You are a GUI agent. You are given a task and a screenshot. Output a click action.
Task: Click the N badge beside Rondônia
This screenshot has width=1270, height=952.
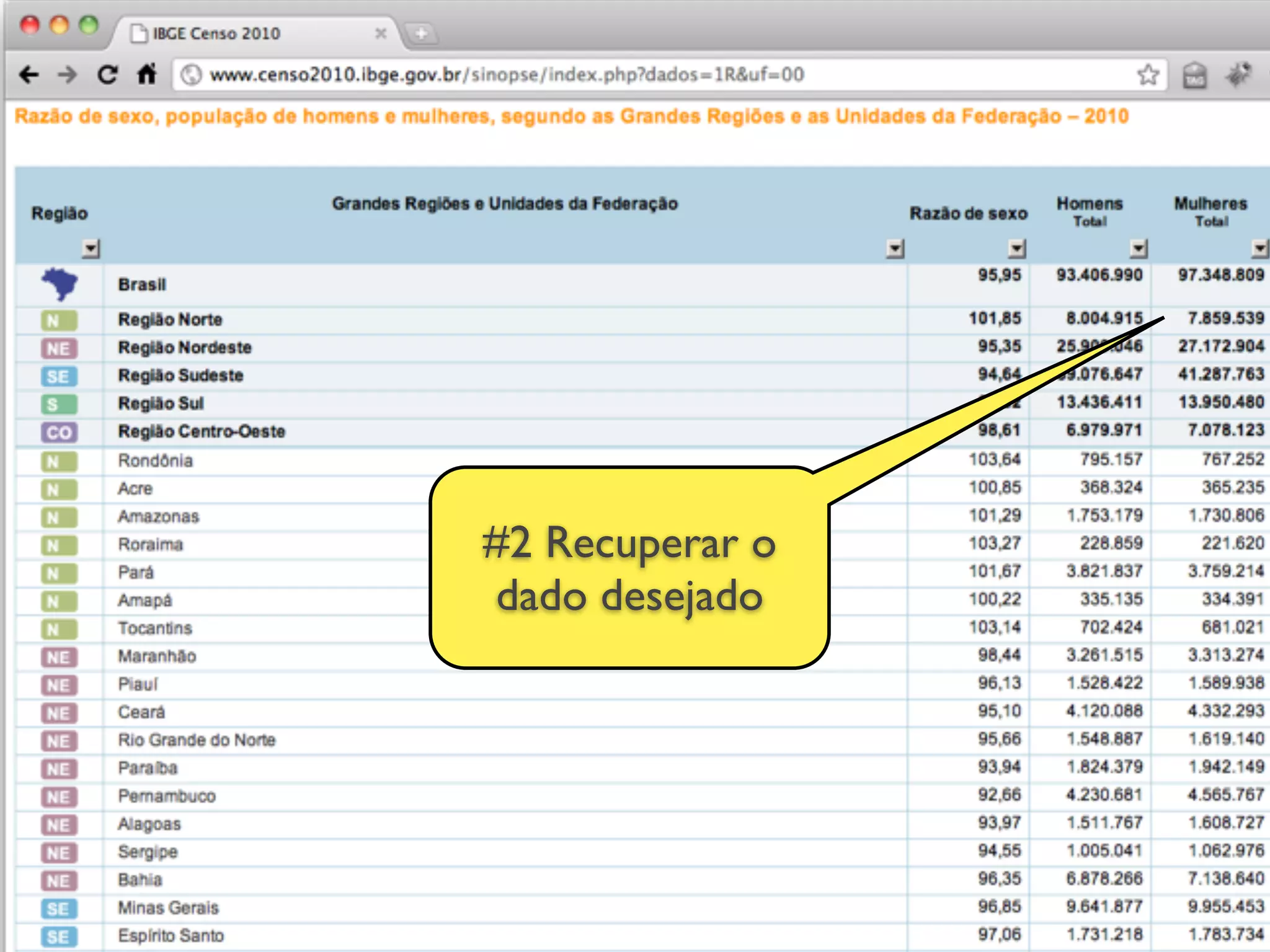[x=59, y=461]
